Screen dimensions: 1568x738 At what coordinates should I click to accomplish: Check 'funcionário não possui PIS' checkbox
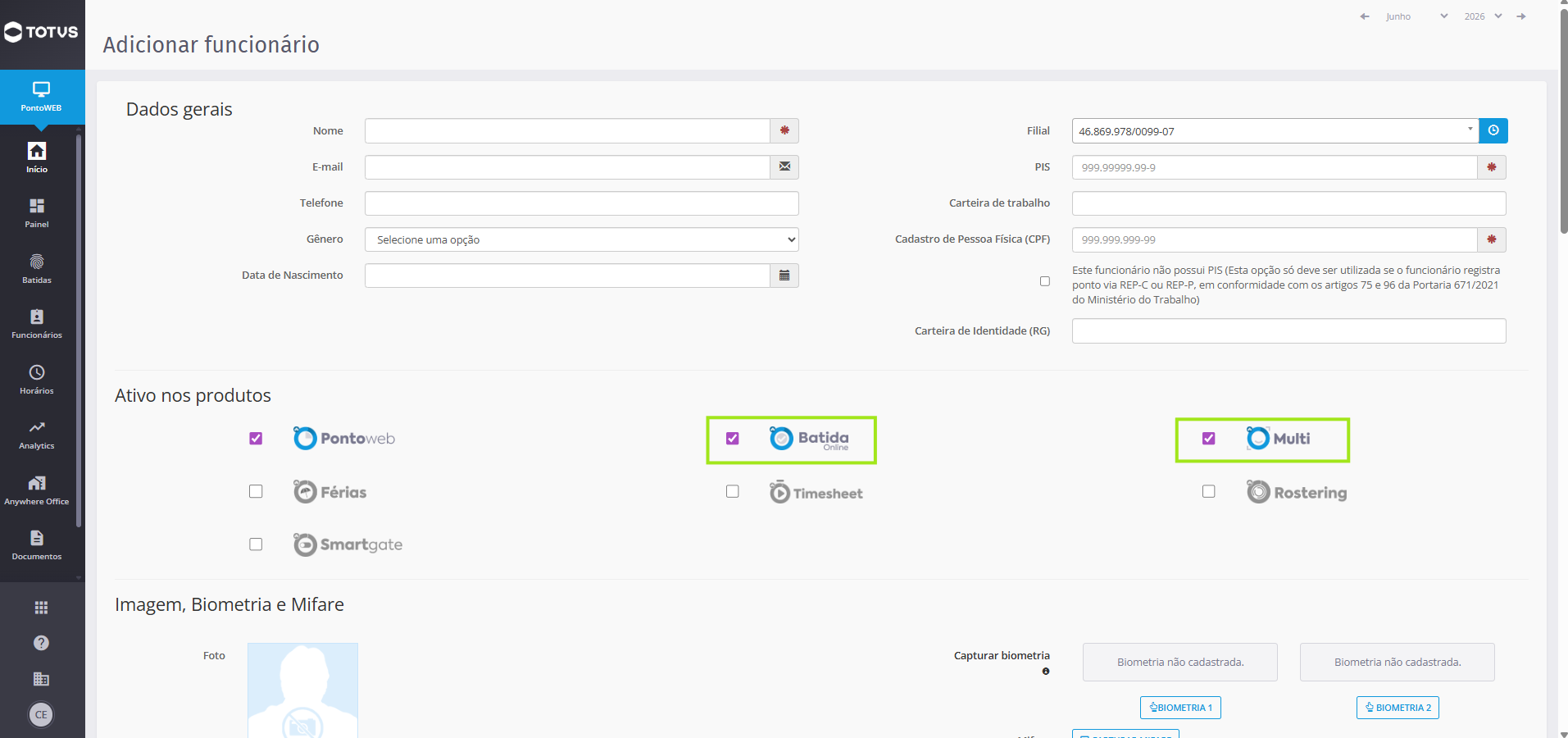tap(1045, 281)
